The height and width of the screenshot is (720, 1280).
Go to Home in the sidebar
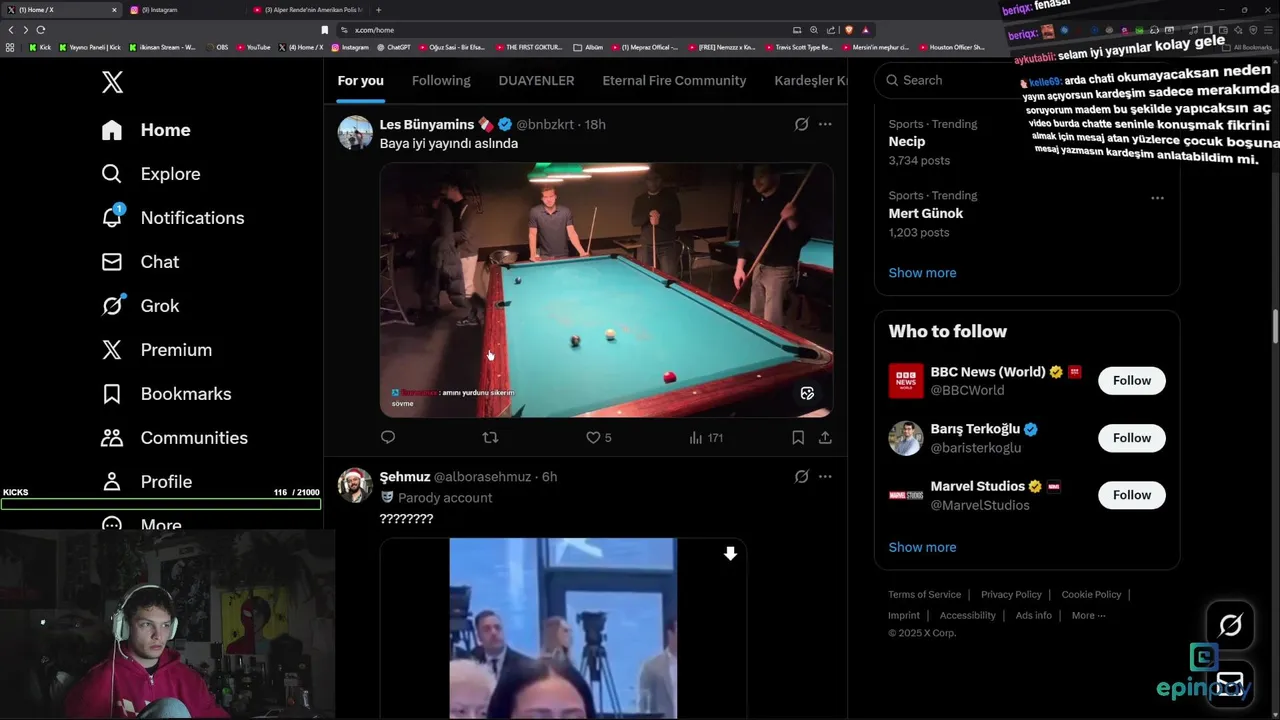146,130
